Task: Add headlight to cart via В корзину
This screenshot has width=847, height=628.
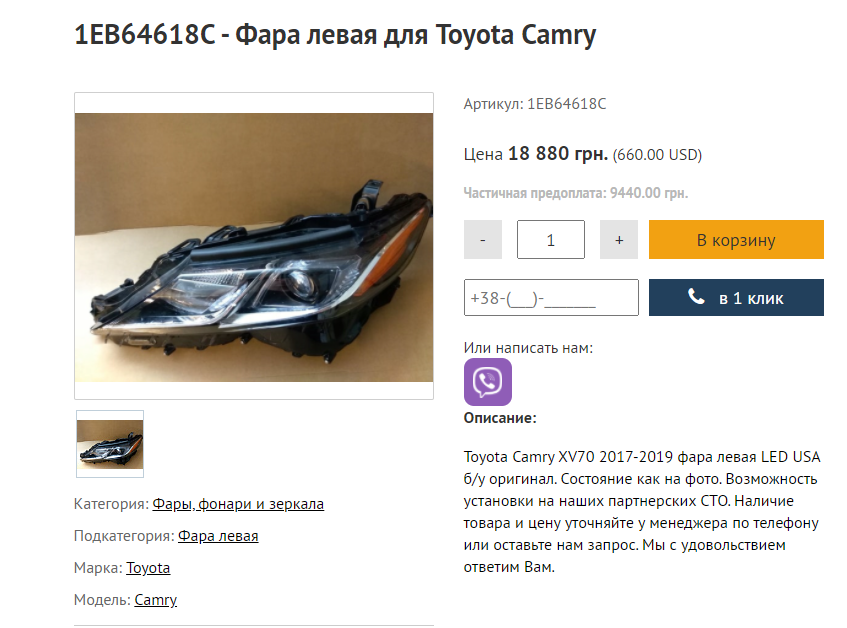Action: pos(736,239)
